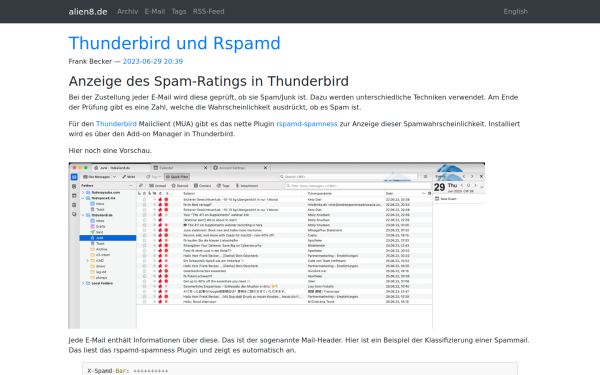The height and width of the screenshot is (375, 600).
Task: Select the author name 'Frank Becker'
Action: (90, 61)
